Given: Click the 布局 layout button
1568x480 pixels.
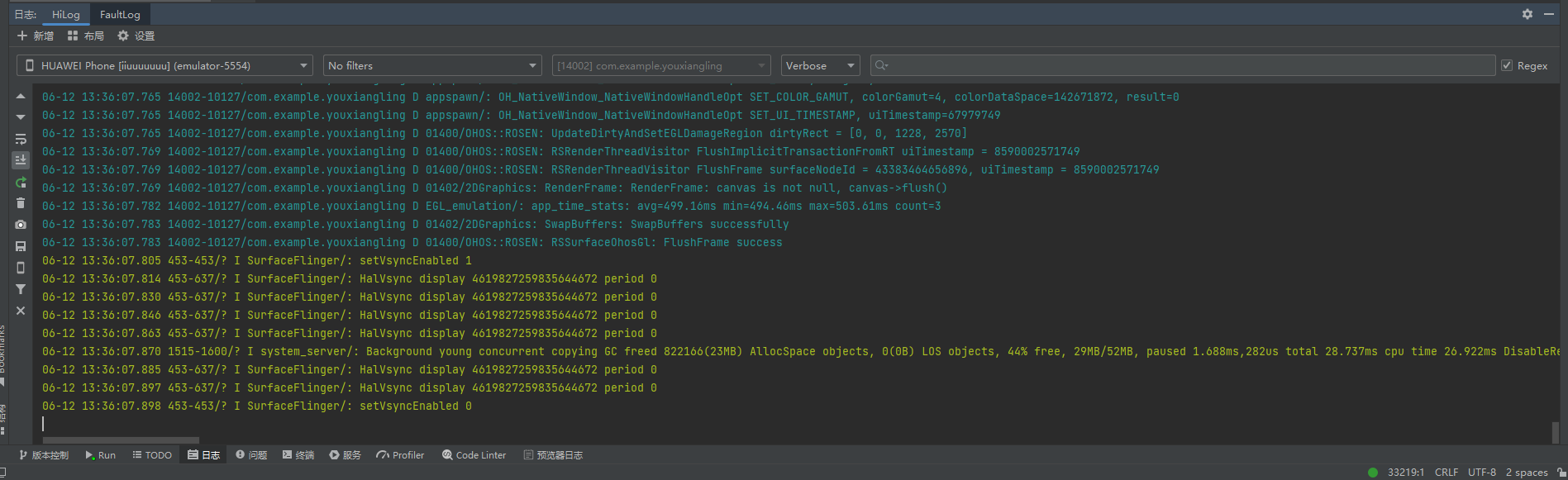Looking at the screenshot, I should click(86, 36).
